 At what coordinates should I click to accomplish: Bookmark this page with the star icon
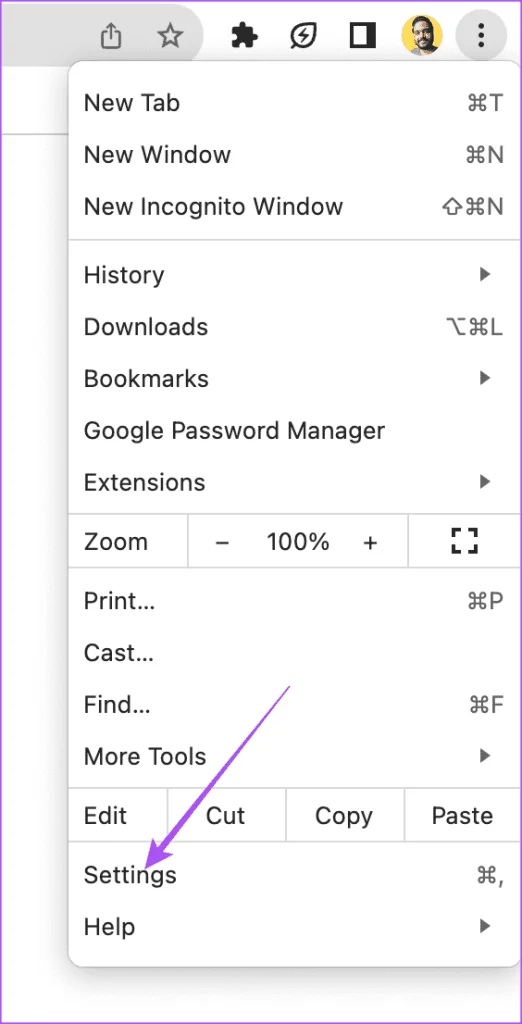coord(170,36)
